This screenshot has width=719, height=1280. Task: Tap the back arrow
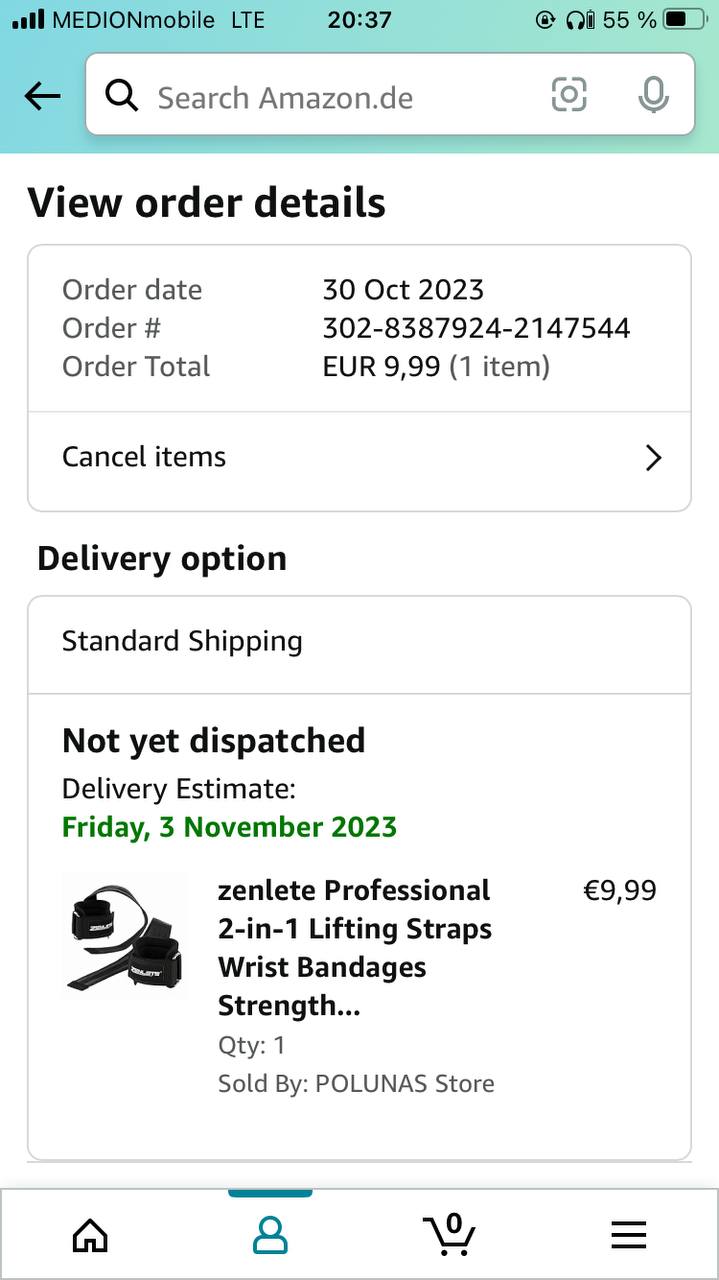[x=42, y=96]
